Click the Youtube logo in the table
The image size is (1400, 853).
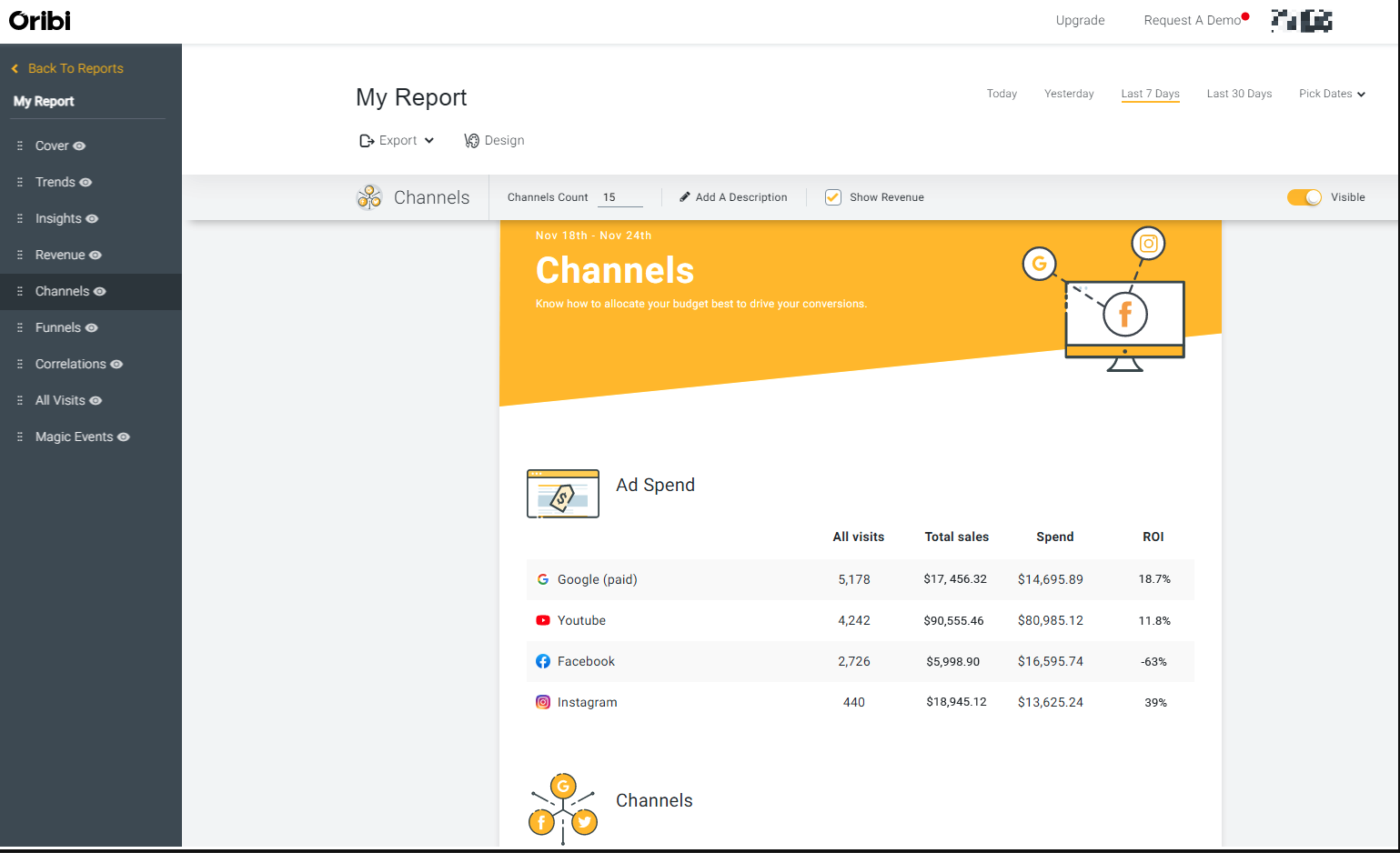click(x=543, y=620)
